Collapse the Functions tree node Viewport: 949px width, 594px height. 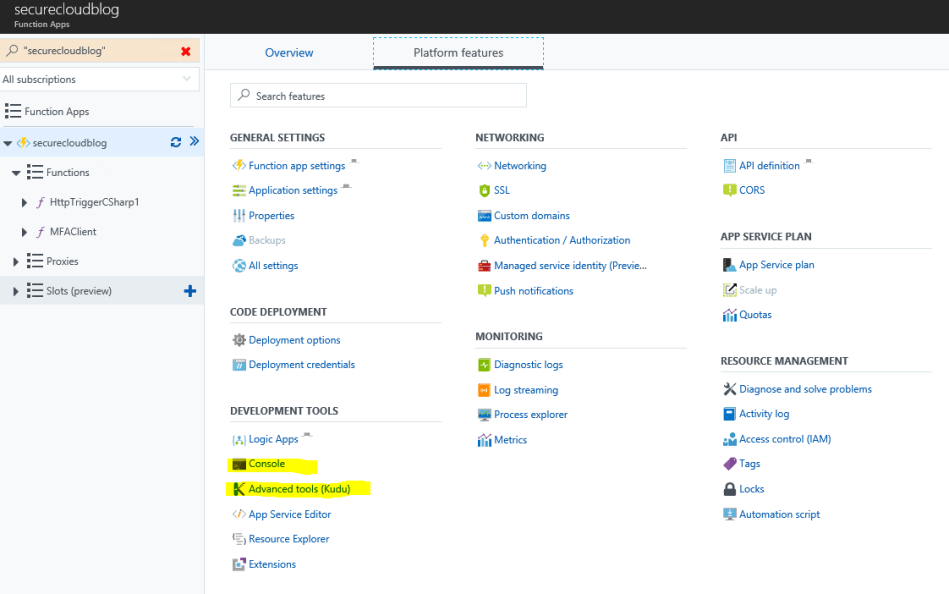pyautogui.click(x=16, y=172)
